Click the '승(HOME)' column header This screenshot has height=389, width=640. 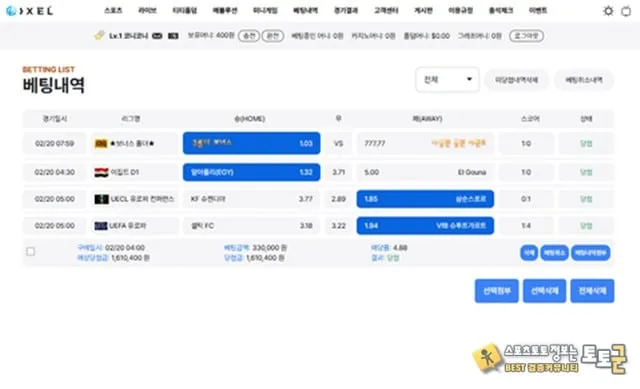pos(249,119)
